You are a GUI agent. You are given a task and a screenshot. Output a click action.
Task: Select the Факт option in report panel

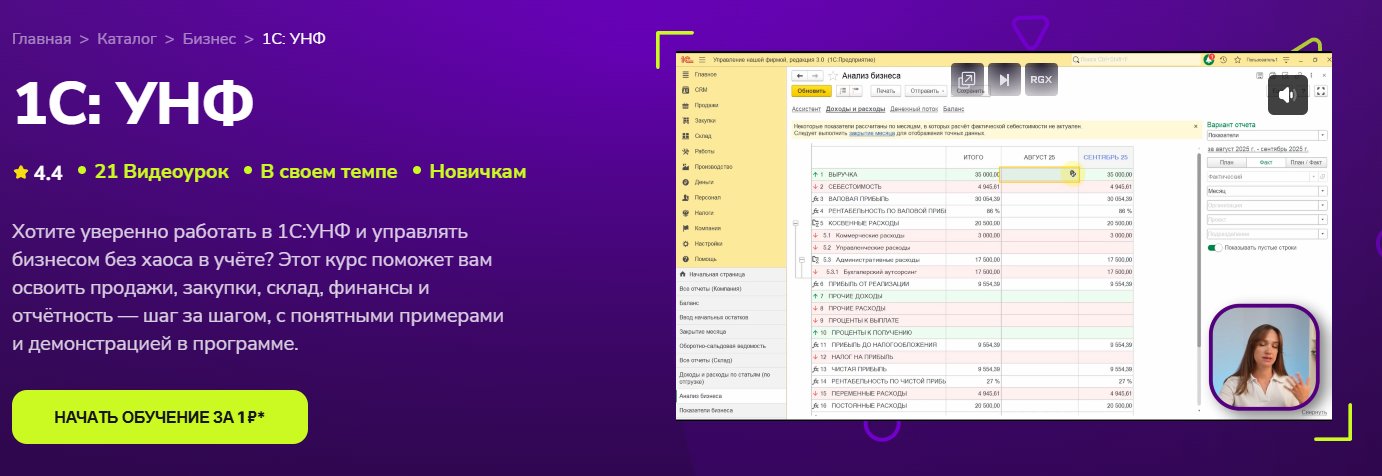coord(1265,162)
